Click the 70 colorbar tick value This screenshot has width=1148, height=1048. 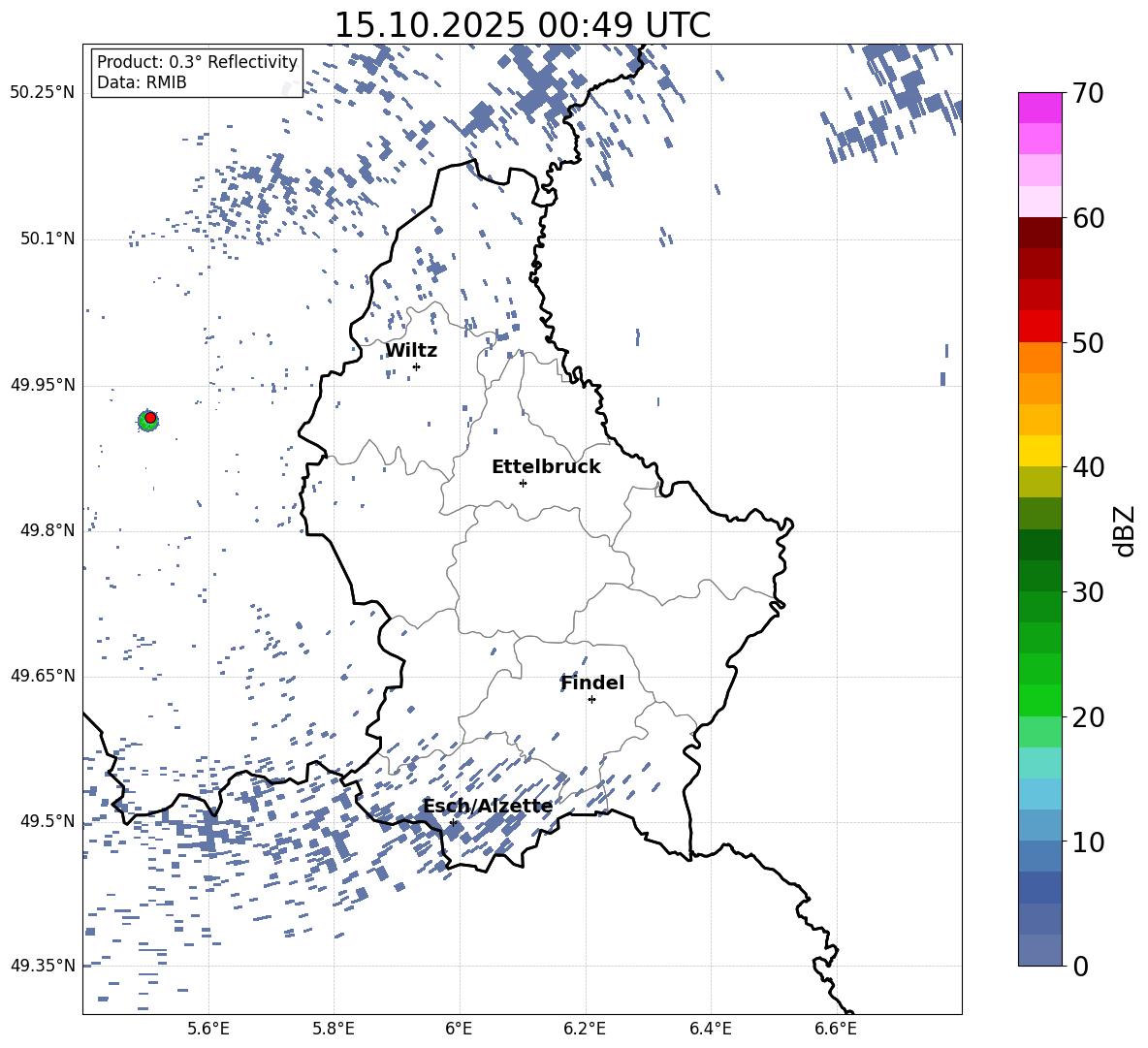1088,93
